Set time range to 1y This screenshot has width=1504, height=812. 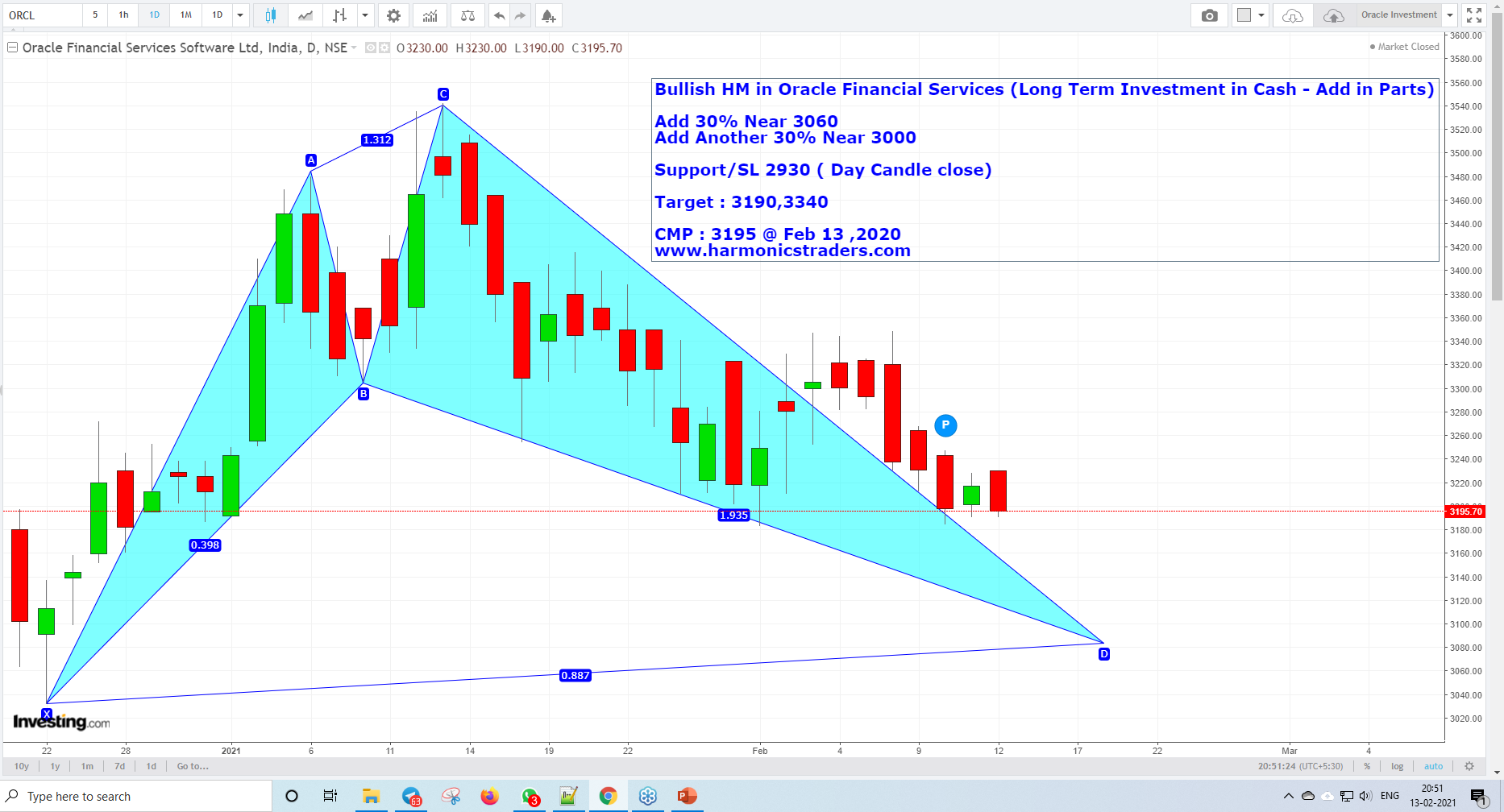click(55, 766)
